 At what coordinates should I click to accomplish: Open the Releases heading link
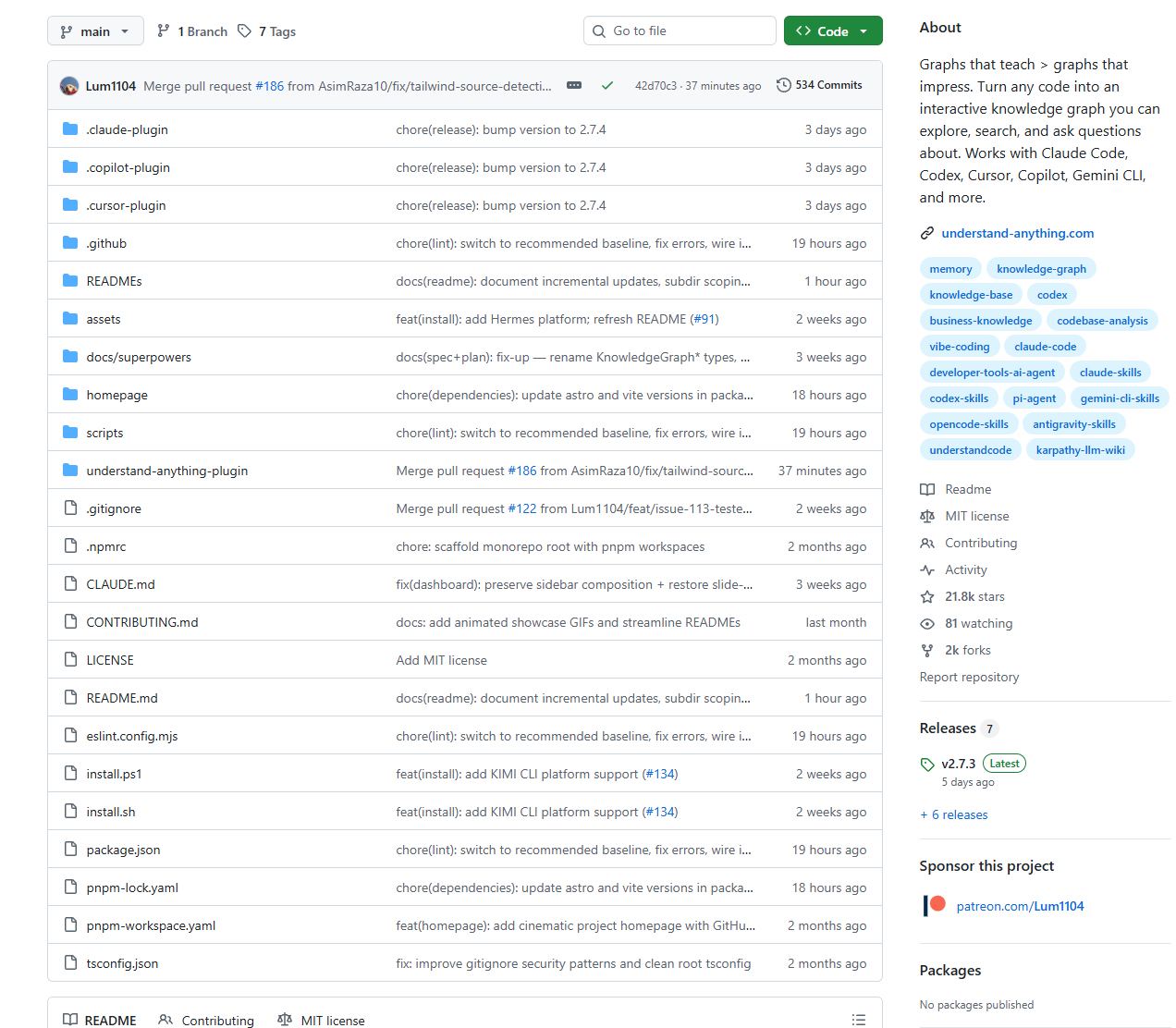(948, 728)
